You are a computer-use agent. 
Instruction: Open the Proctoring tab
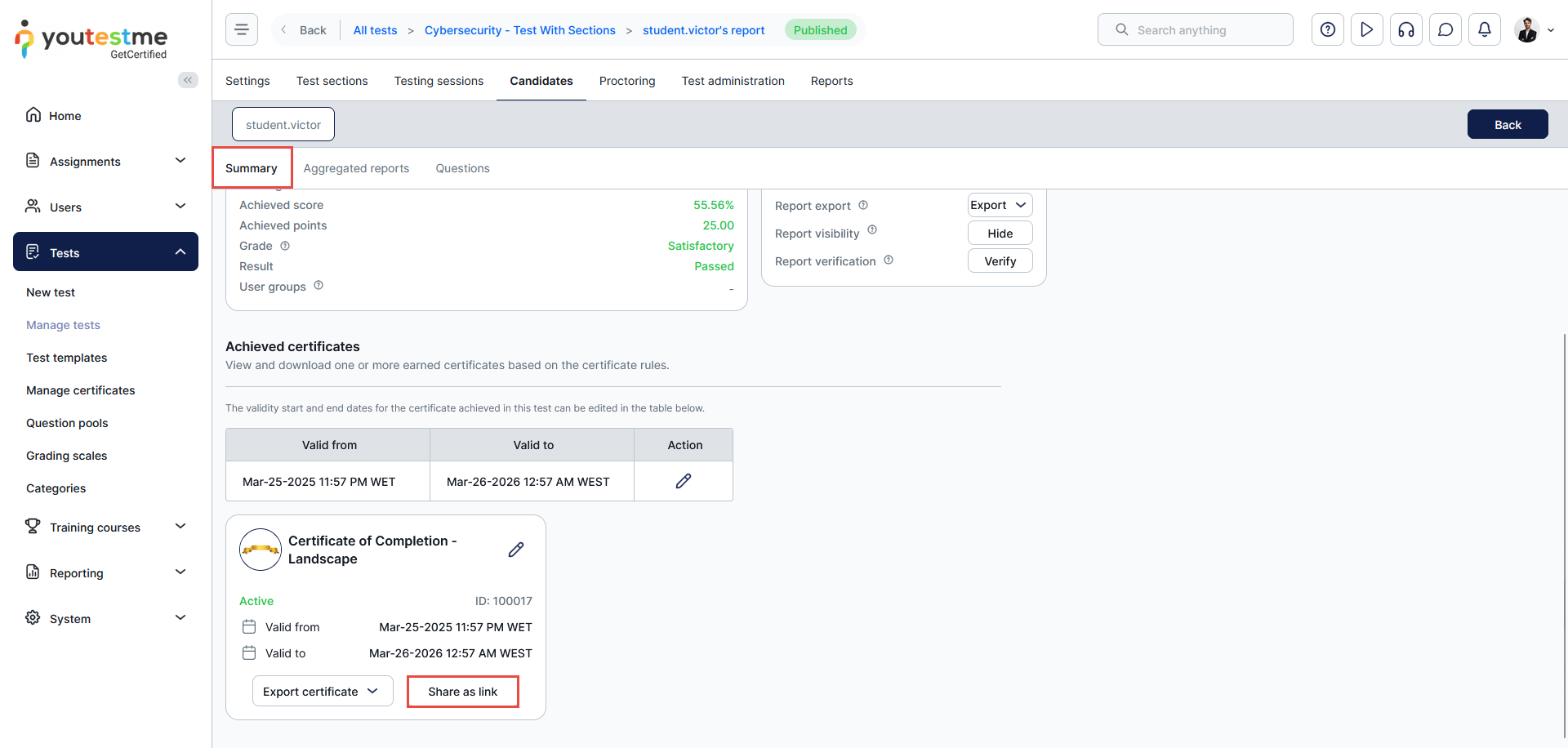[x=626, y=81]
